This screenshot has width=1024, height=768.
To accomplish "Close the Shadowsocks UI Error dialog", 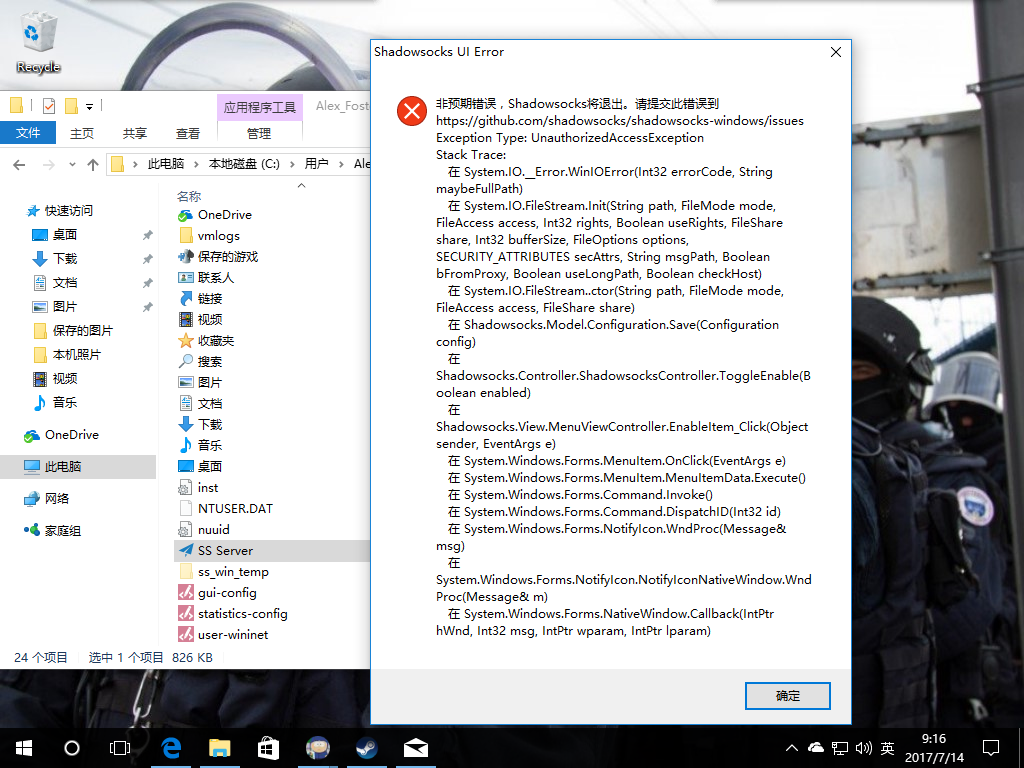I will point(835,52).
